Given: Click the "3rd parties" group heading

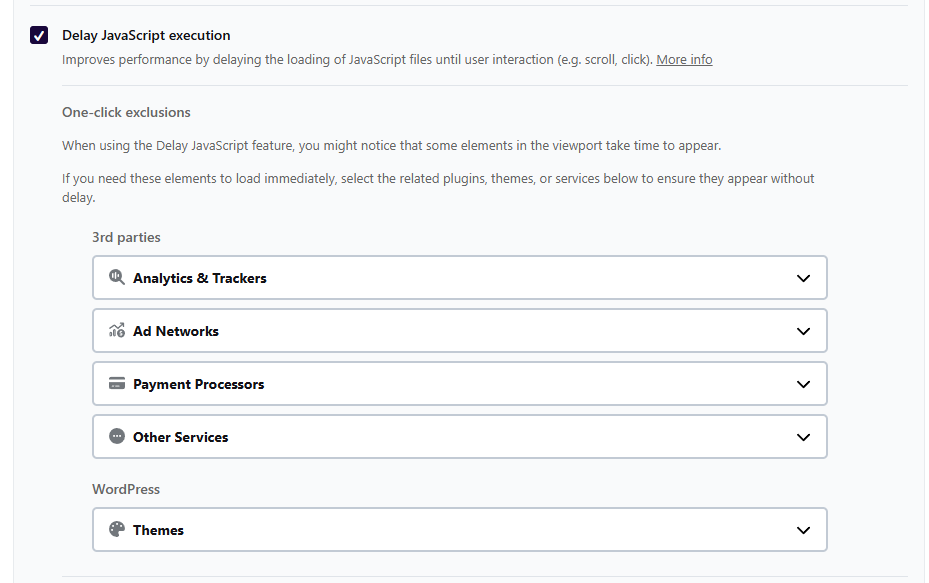Looking at the screenshot, I should pos(126,237).
